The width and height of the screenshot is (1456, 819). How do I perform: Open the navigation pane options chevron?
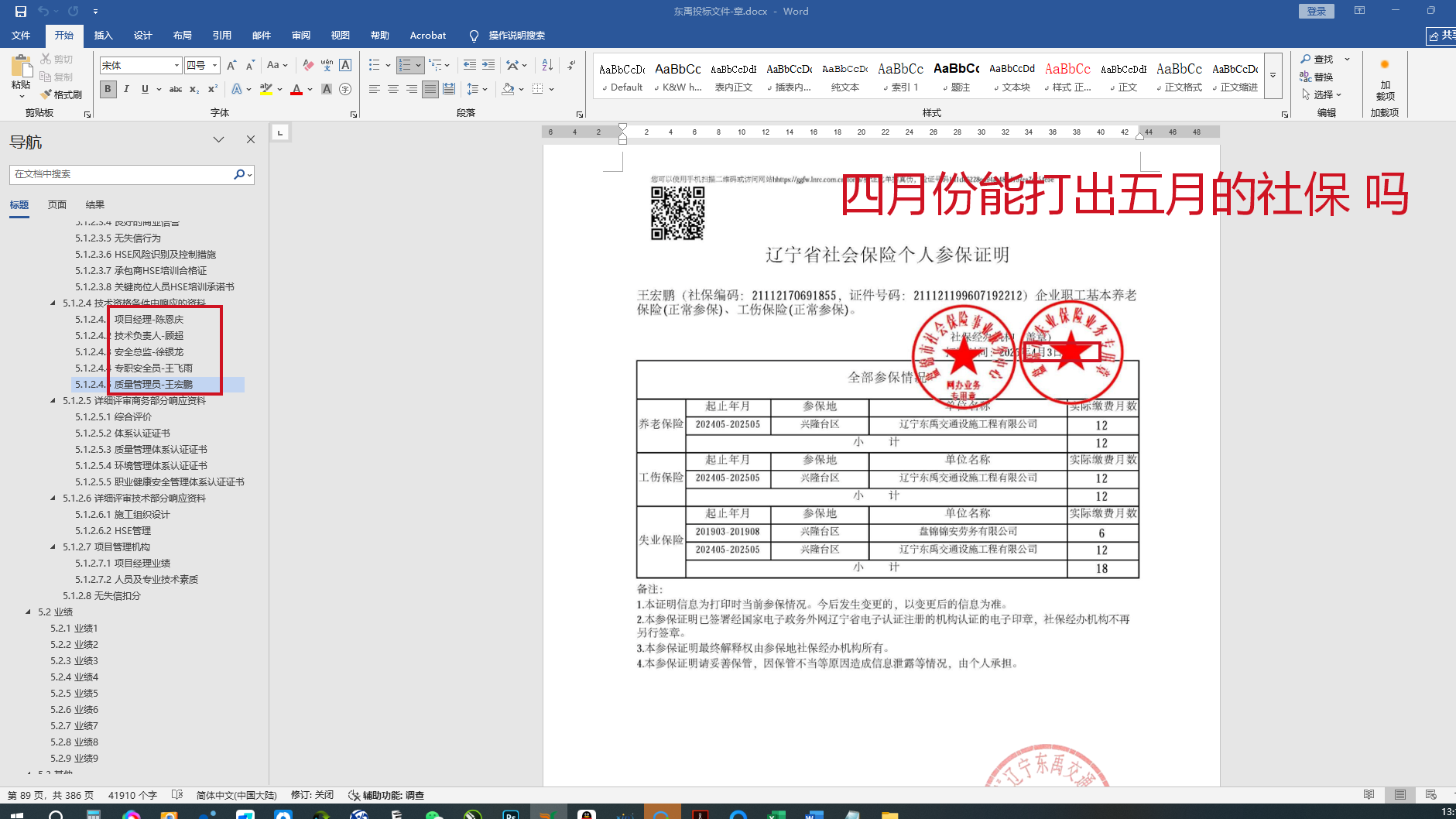[219, 140]
